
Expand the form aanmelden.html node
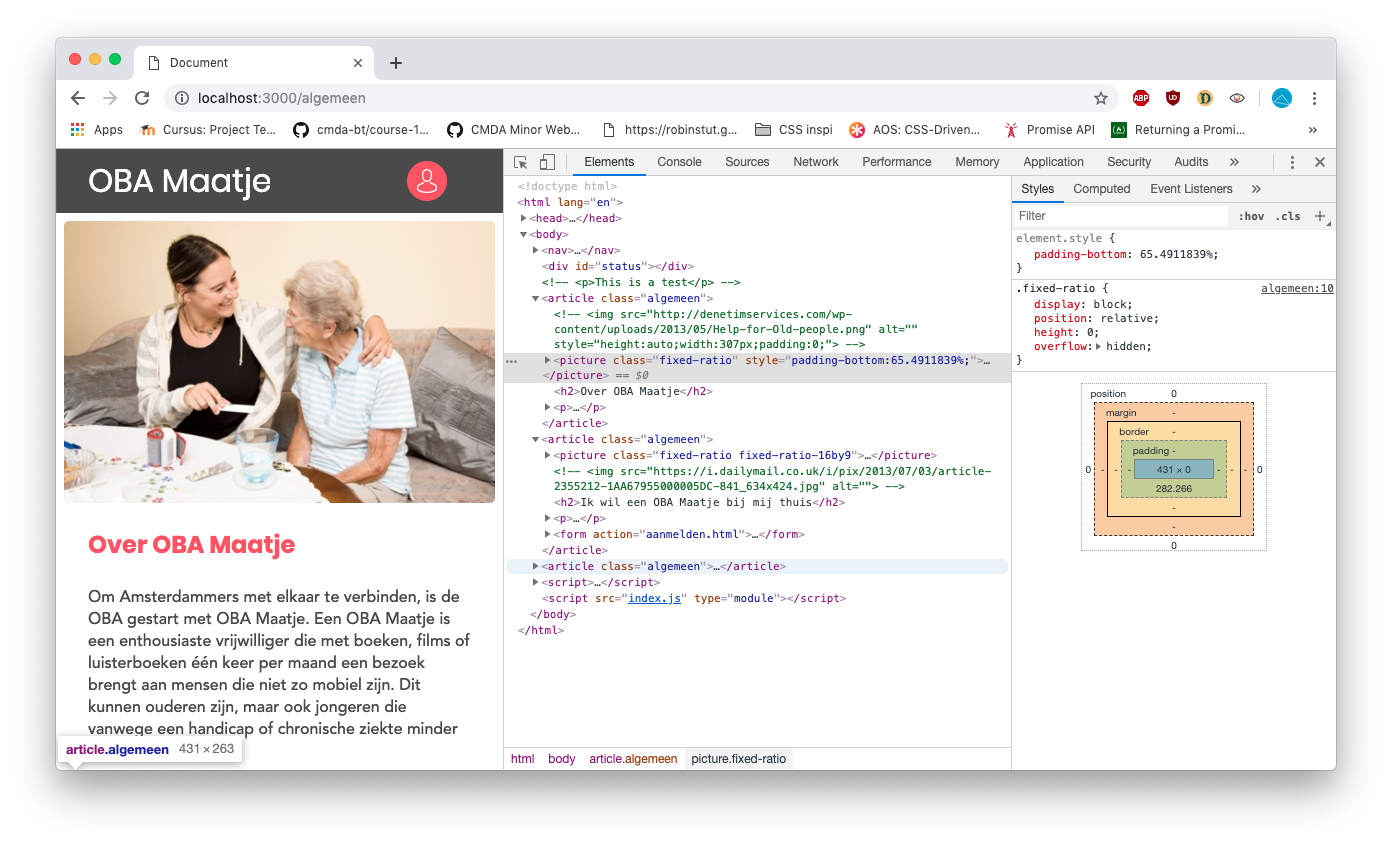(547, 534)
